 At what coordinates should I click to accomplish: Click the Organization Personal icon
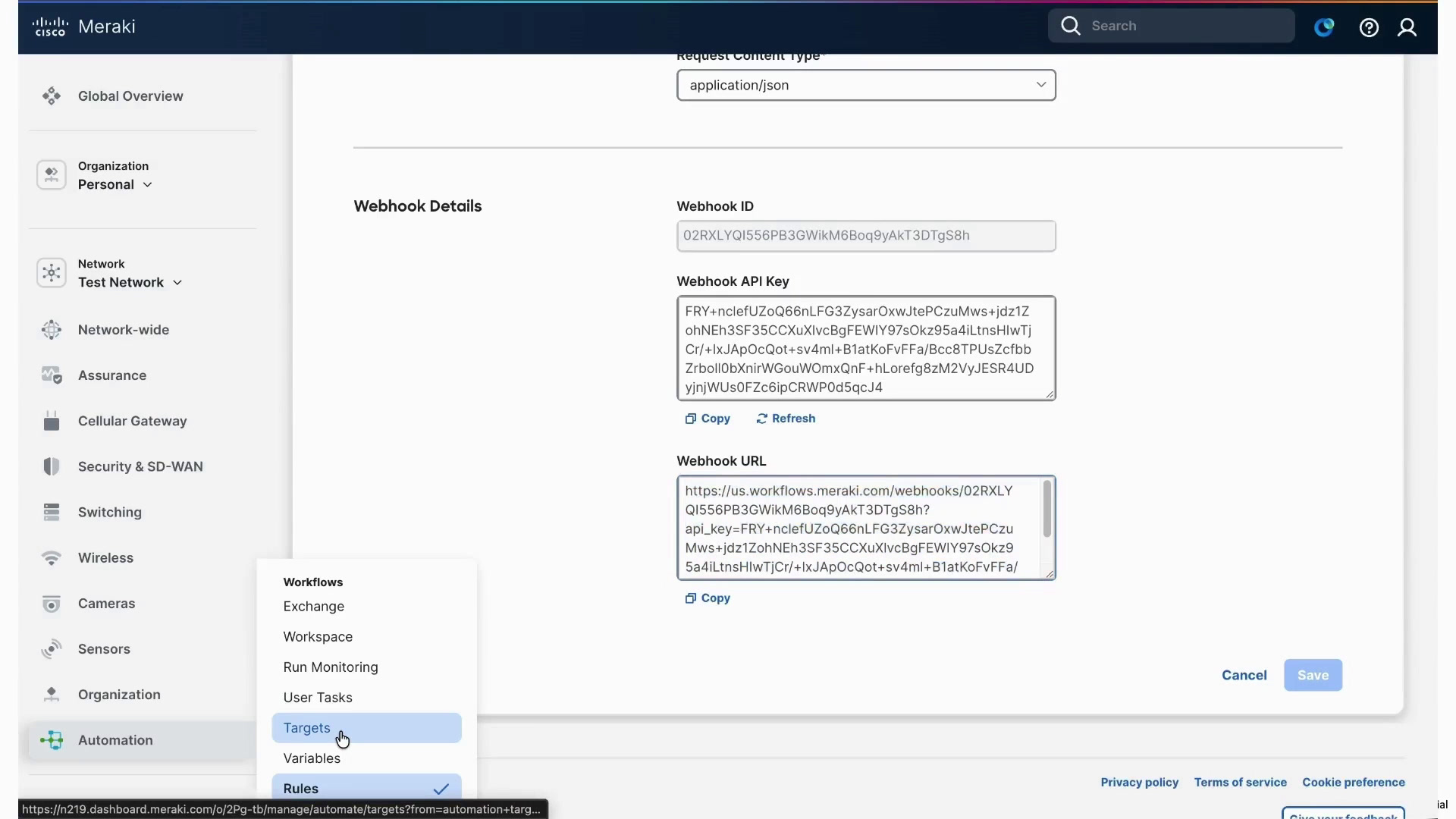[x=52, y=175]
